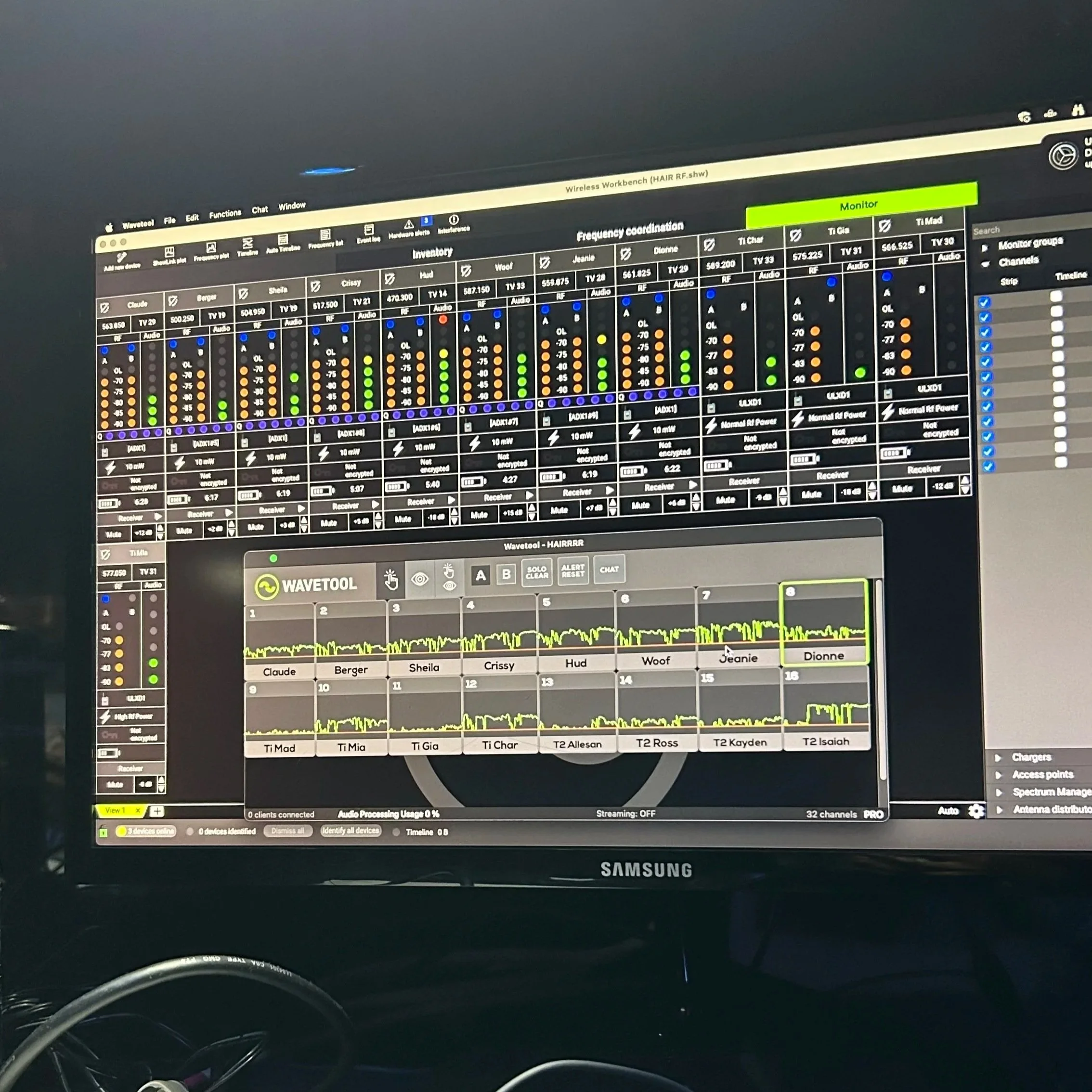Click the flag icon on Ti Mia strip
The image size is (1092, 1092).
105,555
